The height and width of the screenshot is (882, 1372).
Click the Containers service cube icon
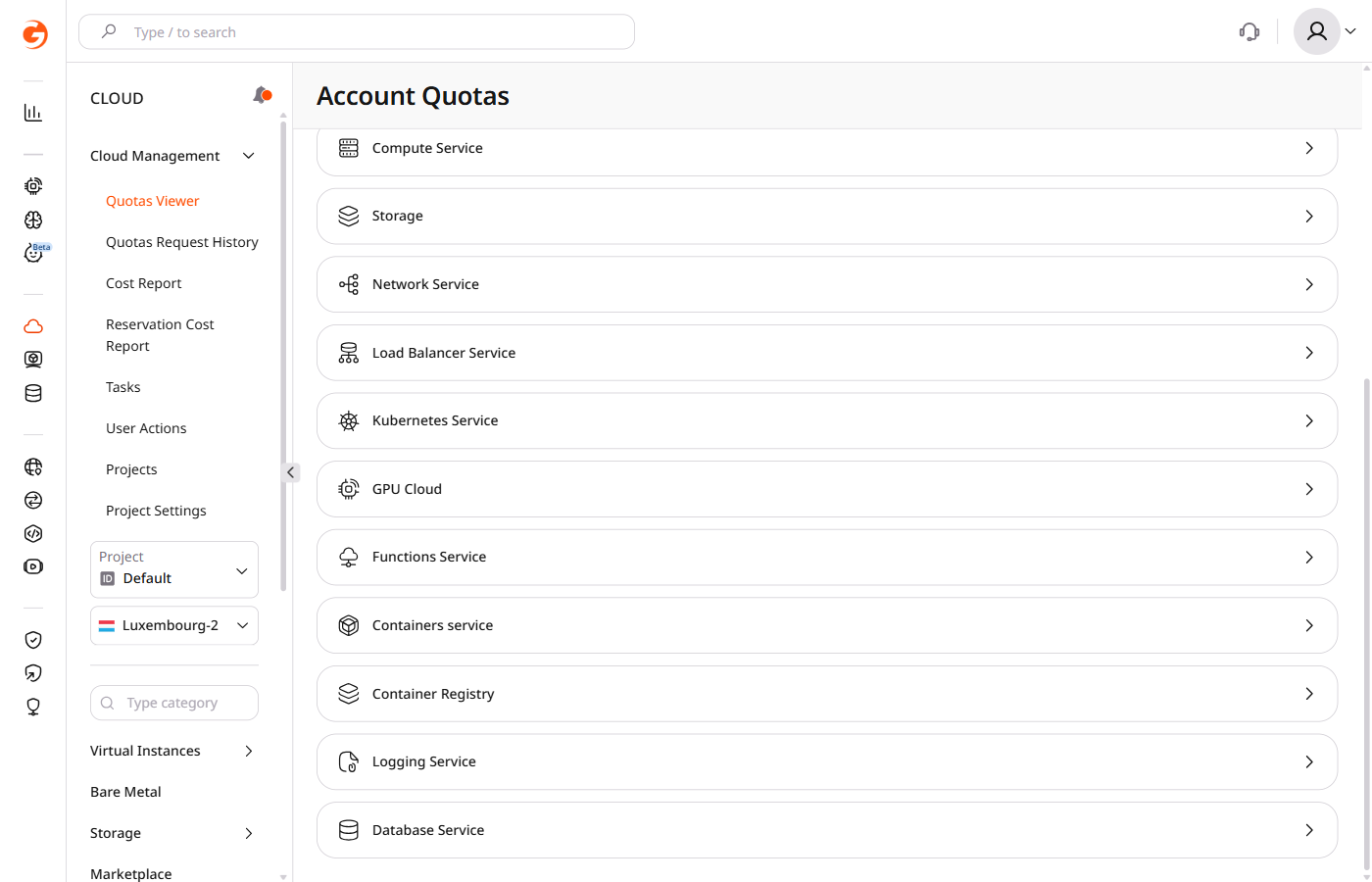tap(349, 625)
